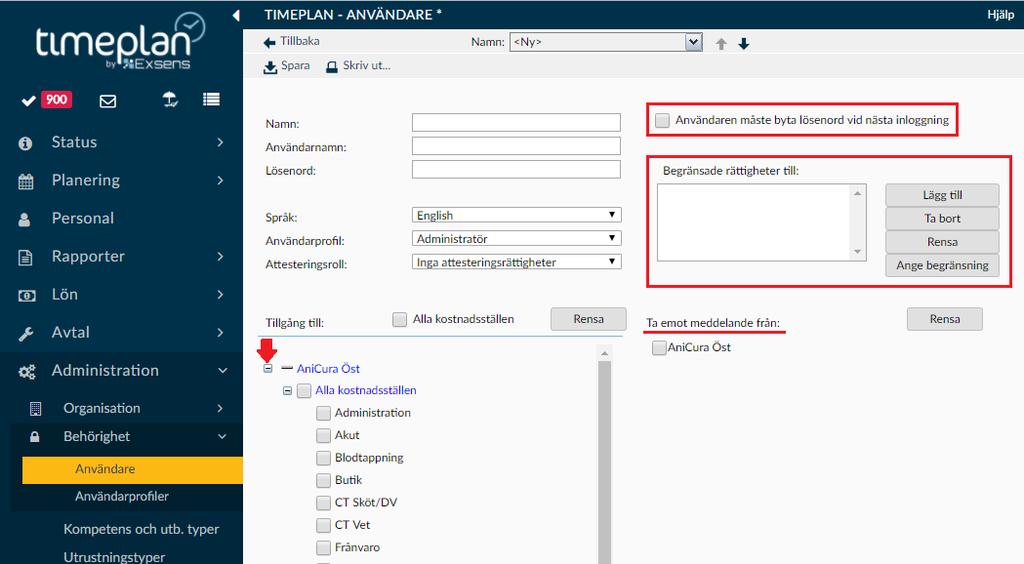Click the Spara download icon
This screenshot has height=564, width=1024.
click(270, 67)
